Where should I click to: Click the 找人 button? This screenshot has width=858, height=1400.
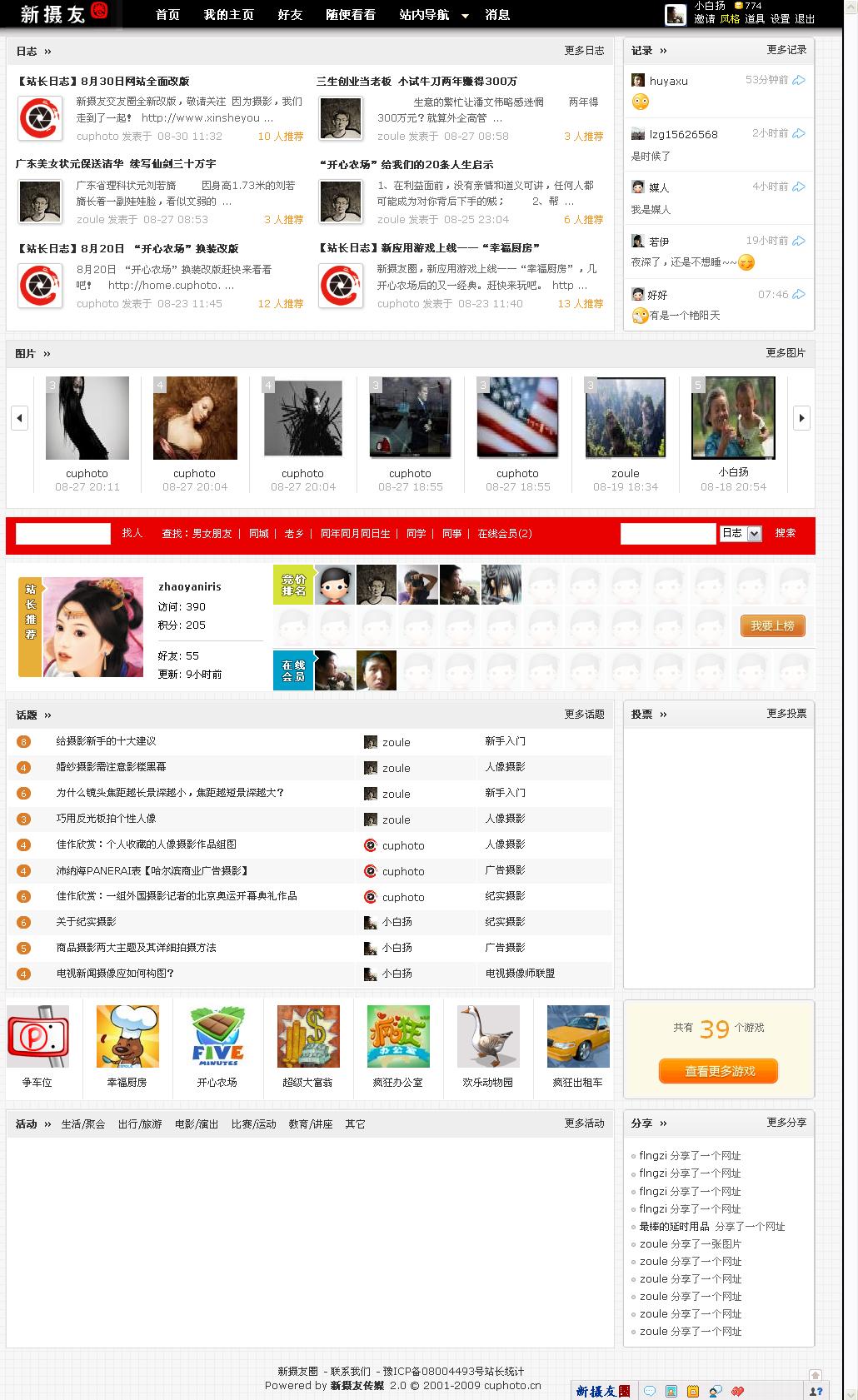pos(132,533)
